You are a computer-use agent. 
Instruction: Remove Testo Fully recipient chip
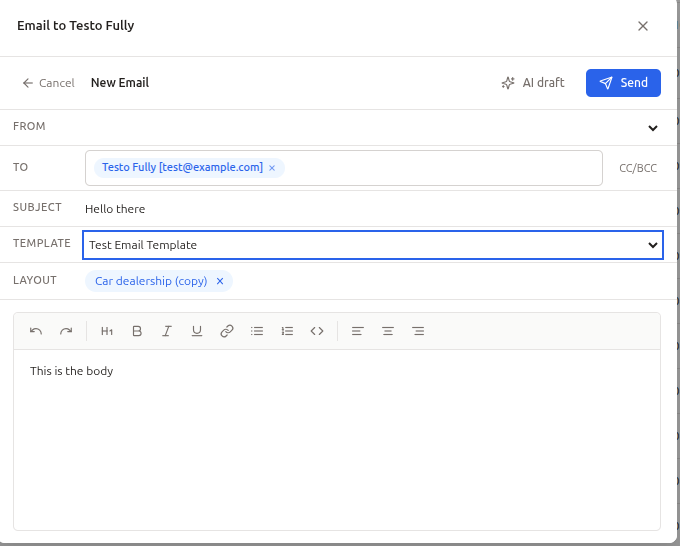(272, 168)
